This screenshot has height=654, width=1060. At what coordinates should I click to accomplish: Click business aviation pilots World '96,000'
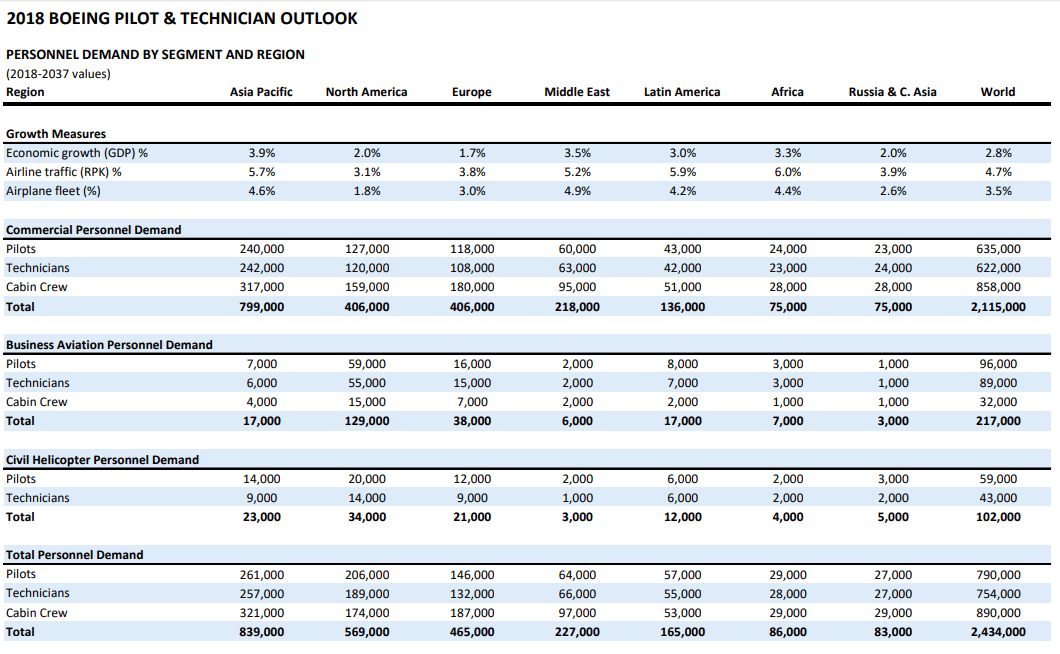[x=998, y=364]
